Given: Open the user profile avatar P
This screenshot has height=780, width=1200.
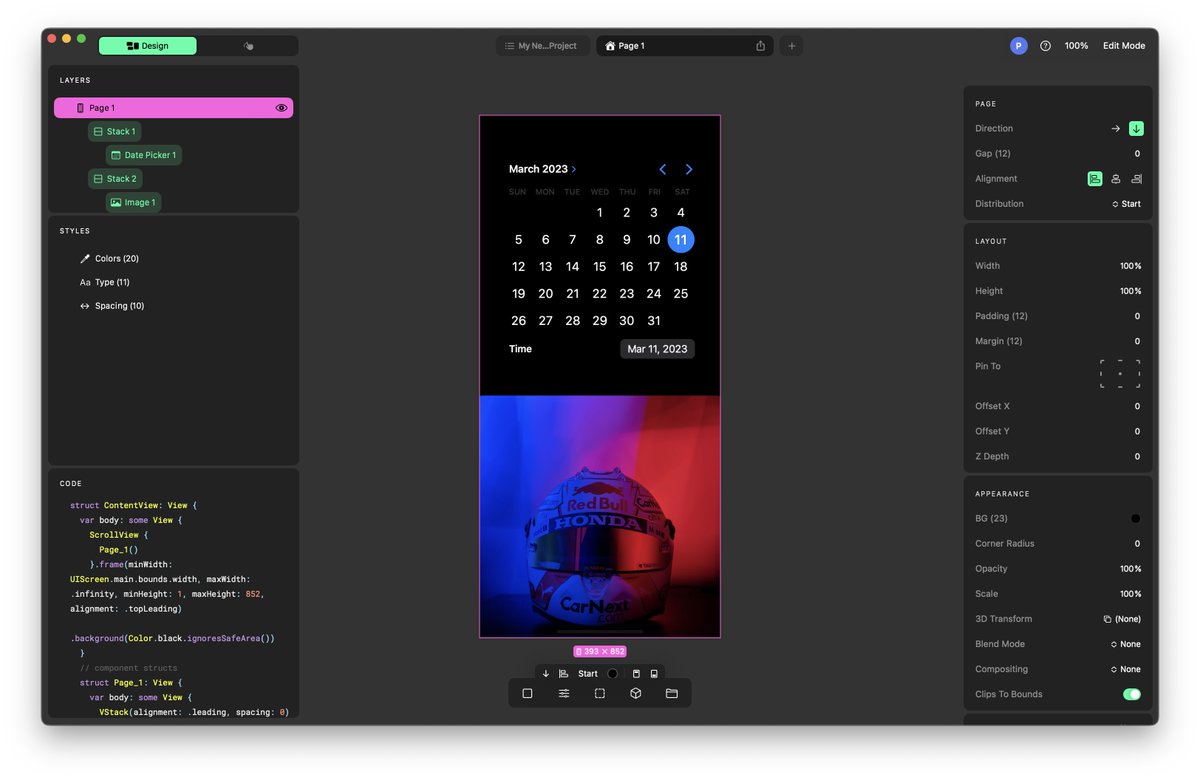Looking at the screenshot, I should click(1018, 46).
